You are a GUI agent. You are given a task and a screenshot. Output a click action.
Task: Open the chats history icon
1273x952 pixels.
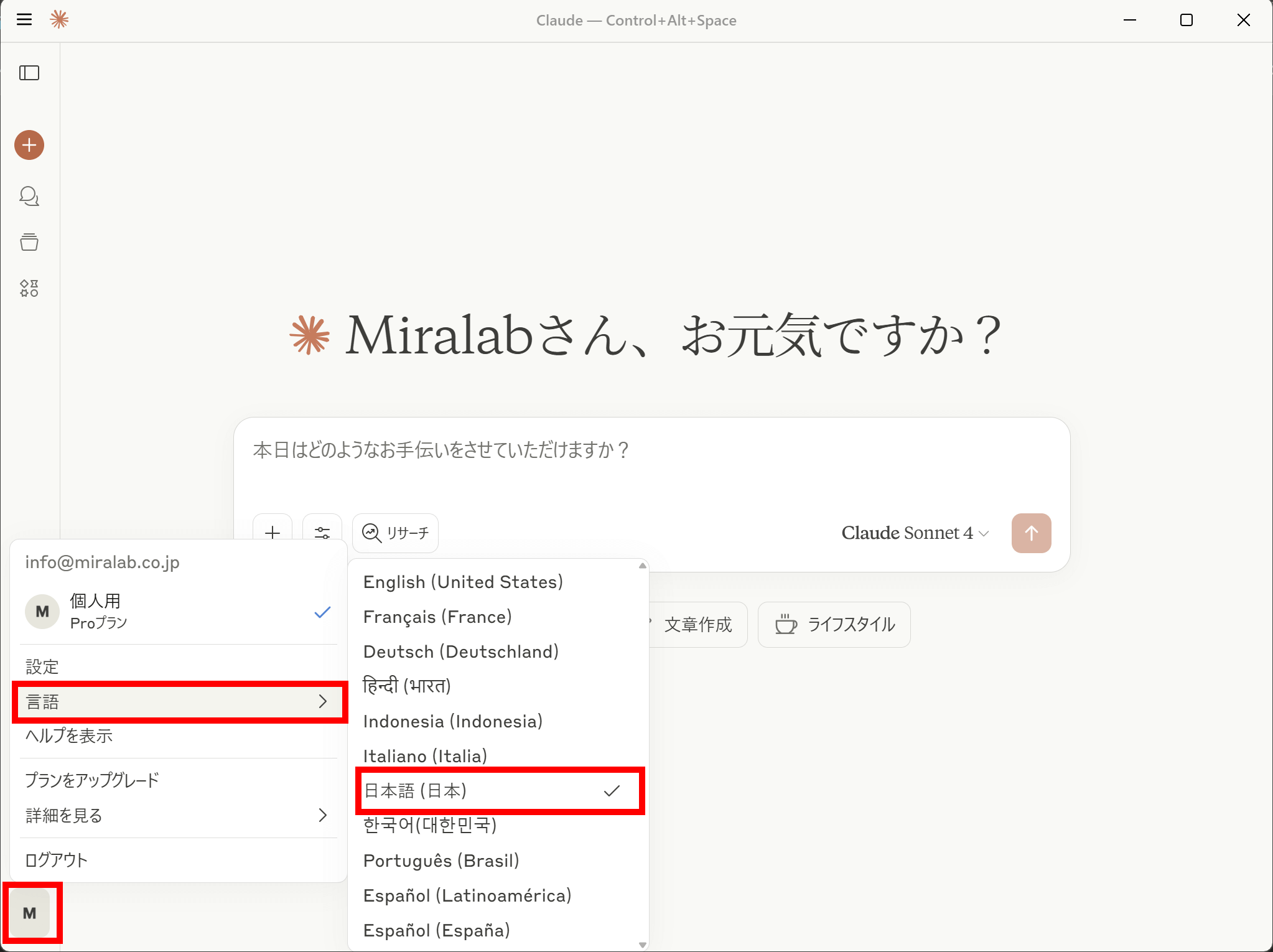[x=29, y=196]
